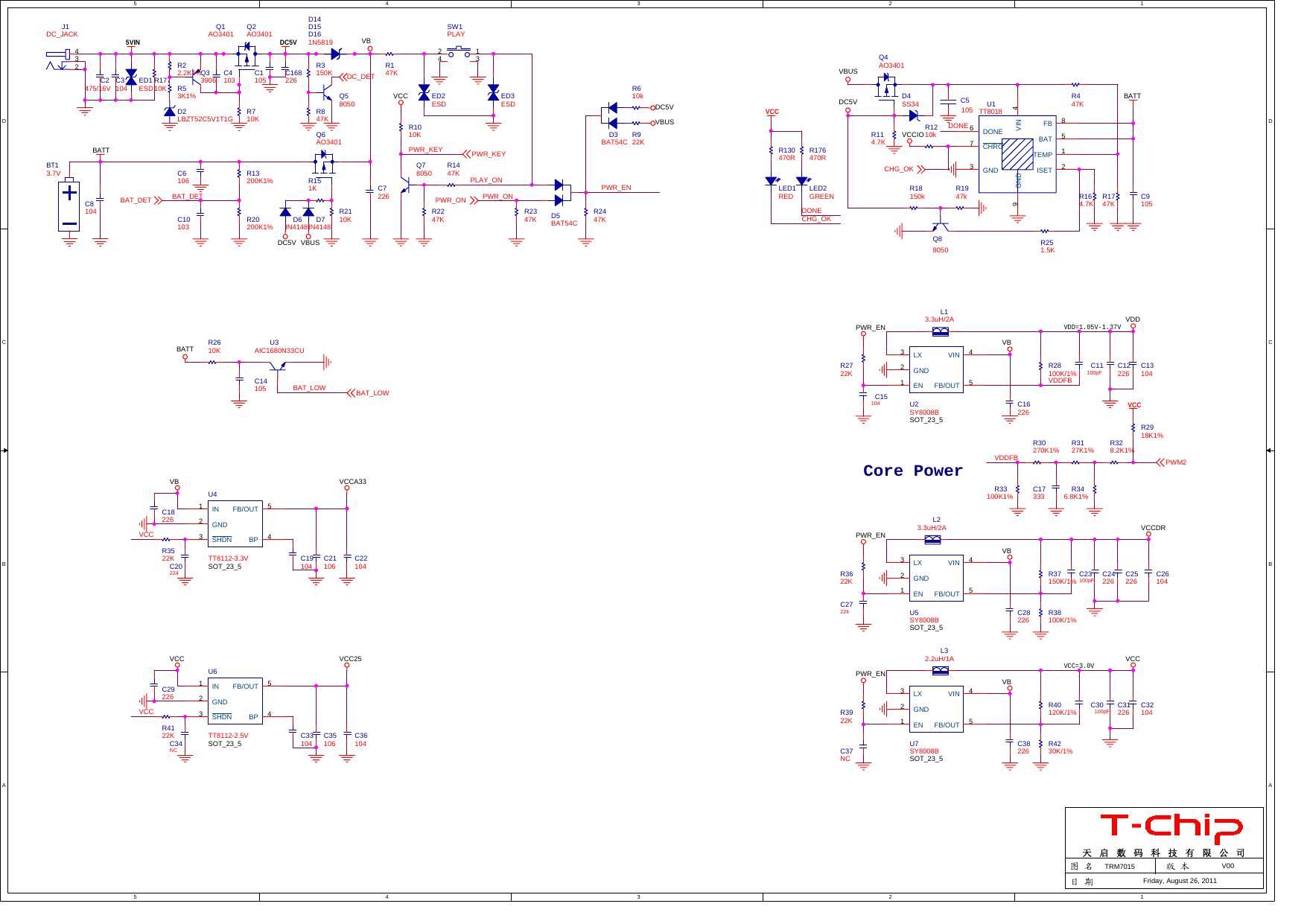The height and width of the screenshot is (924, 1307).
Task: Click the CHG_OK signal label
Action: tap(900, 169)
